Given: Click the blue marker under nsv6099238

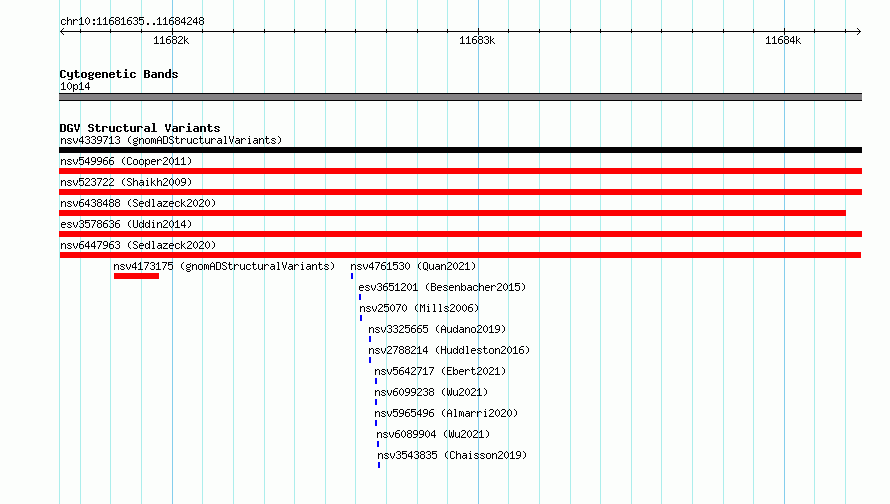Looking at the screenshot, I should click(x=376, y=402).
